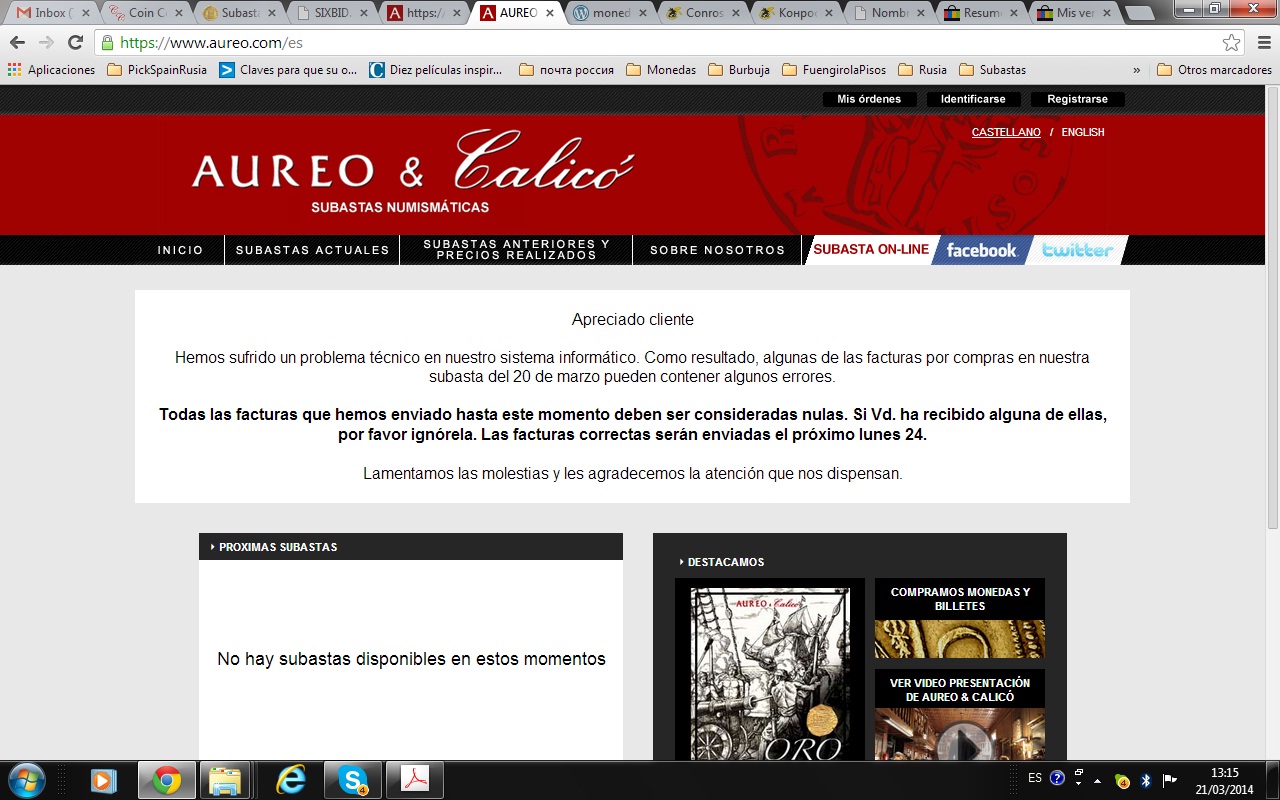The height and width of the screenshot is (800, 1280).
Task: Select CASTELLANO language option
Action: click(x=1005, y=132)
